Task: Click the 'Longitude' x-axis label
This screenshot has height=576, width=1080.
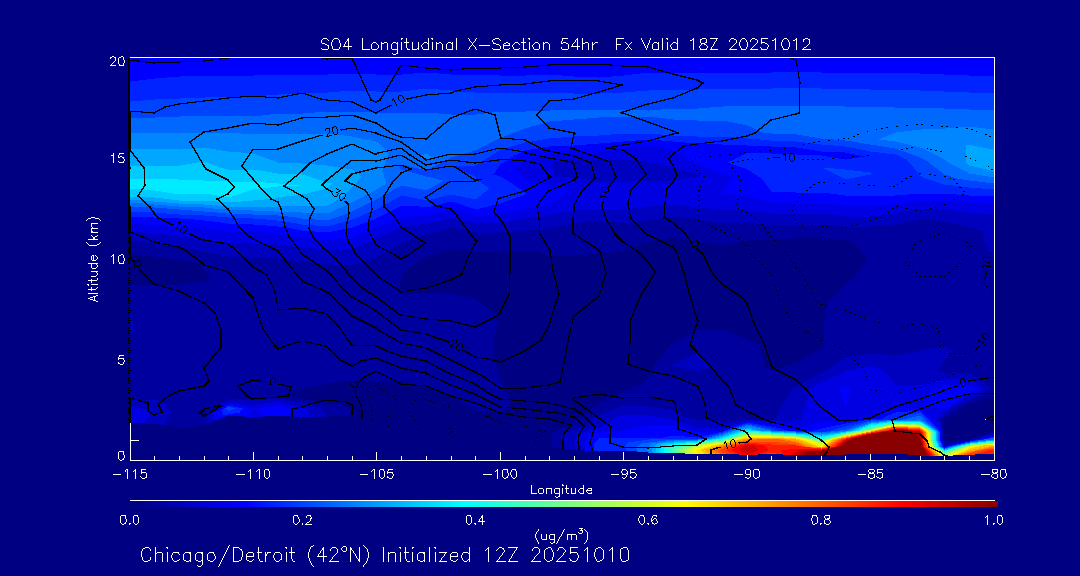Action: click(x=561, y=490)
